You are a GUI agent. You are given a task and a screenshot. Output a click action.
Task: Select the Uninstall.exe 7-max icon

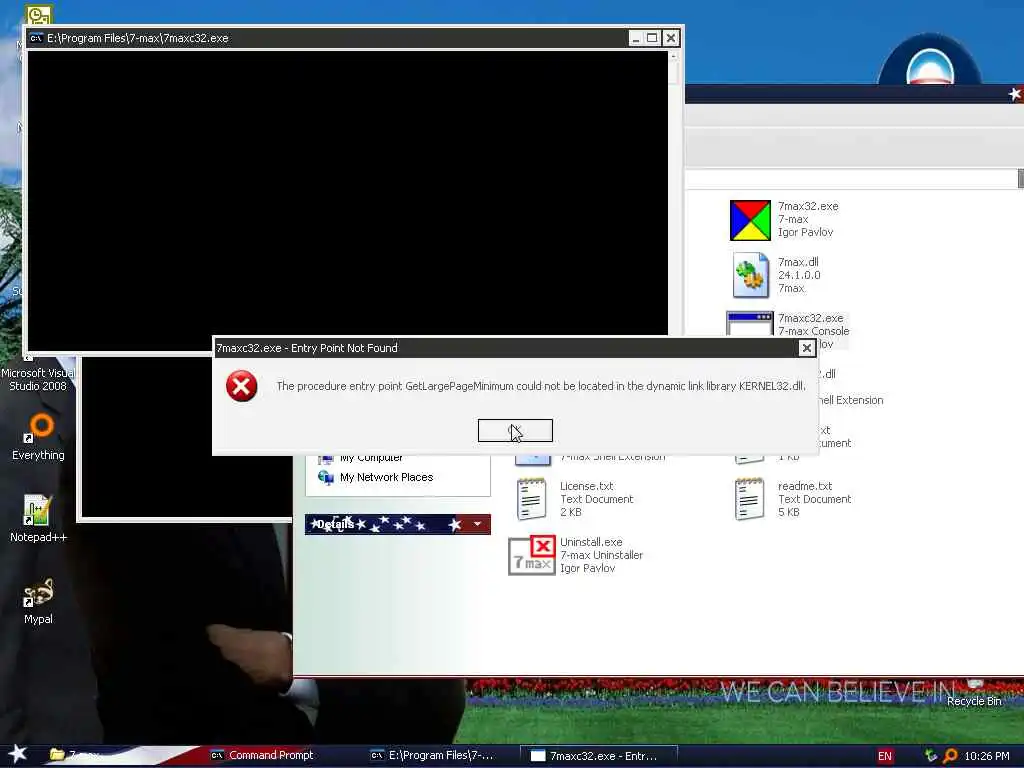pyautogui.click(x=532, y=555)
